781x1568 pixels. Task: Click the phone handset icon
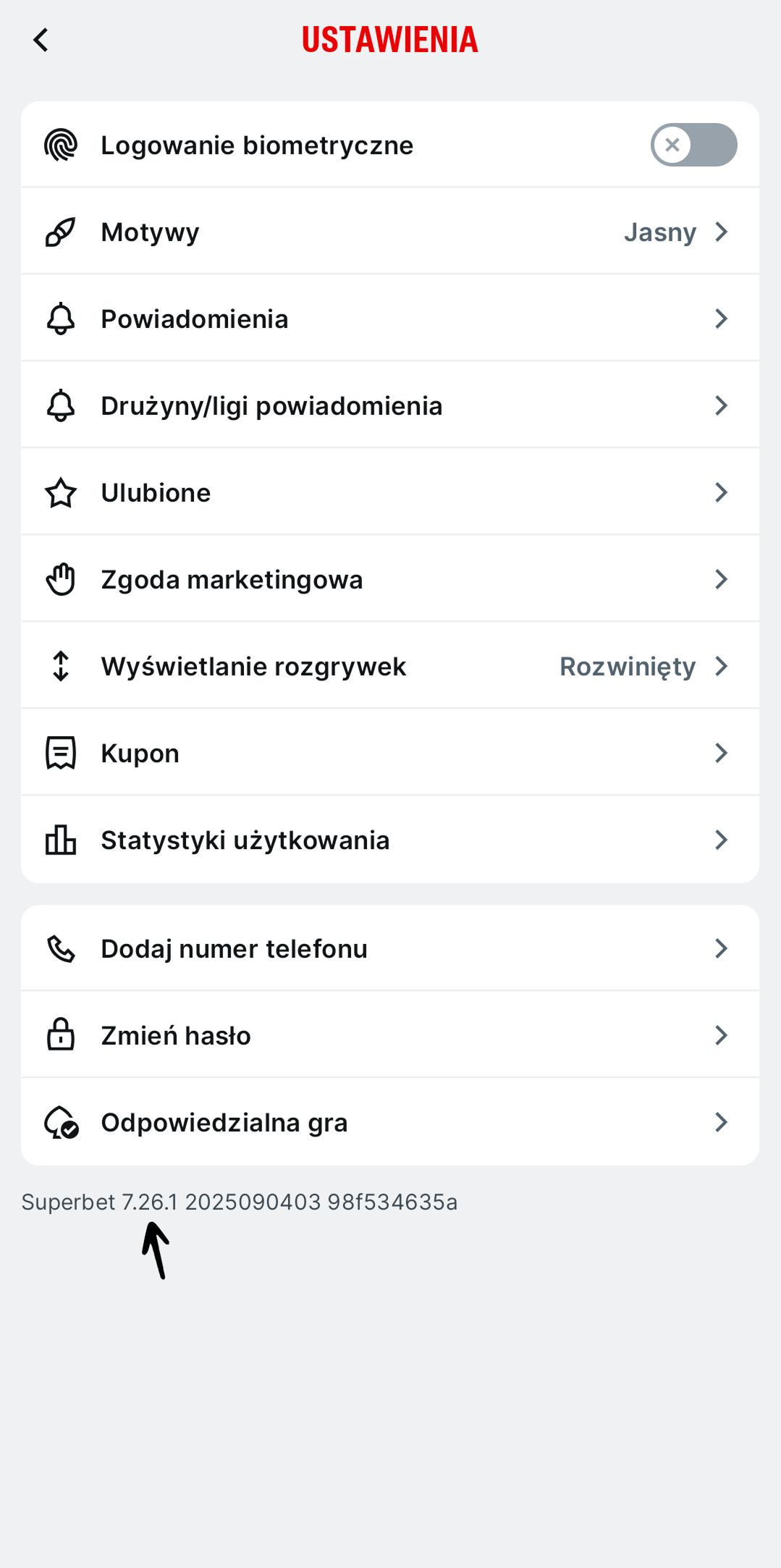[61, 948]
